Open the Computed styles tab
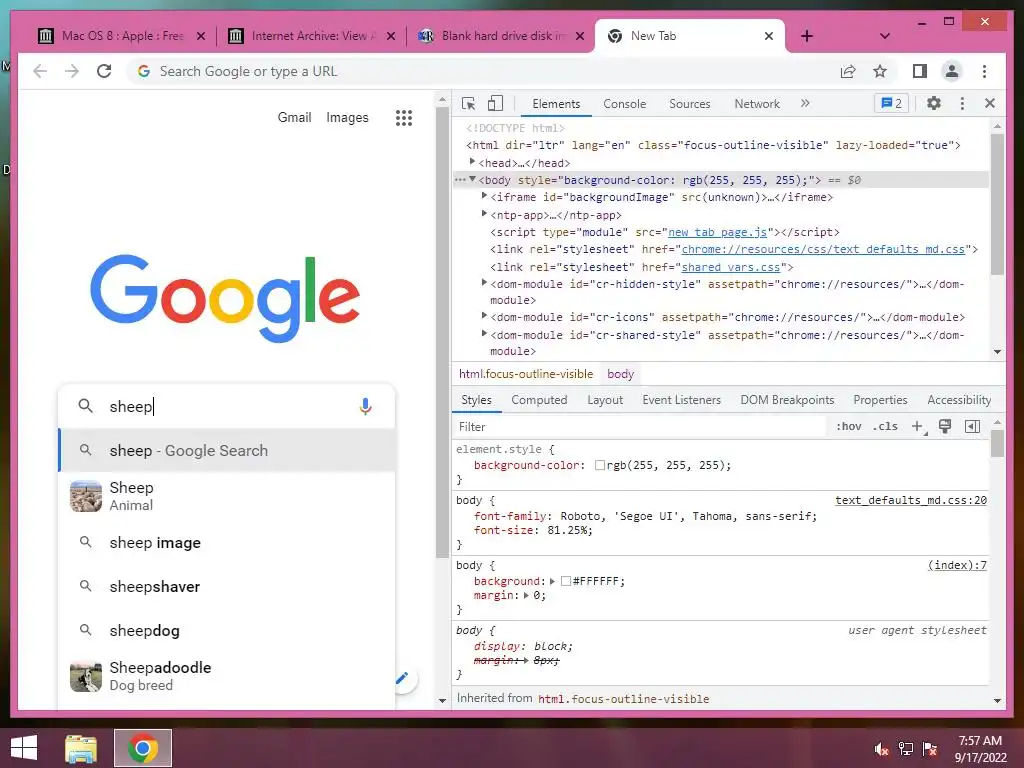This screenshot has width=1024, height=768. coord(539,400)
